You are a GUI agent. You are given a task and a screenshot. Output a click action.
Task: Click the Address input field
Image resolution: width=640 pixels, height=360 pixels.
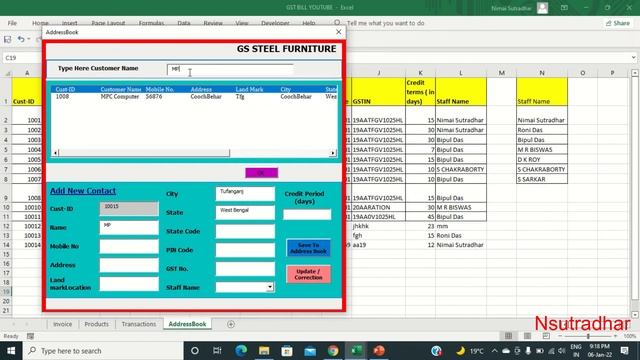point(129,265)
